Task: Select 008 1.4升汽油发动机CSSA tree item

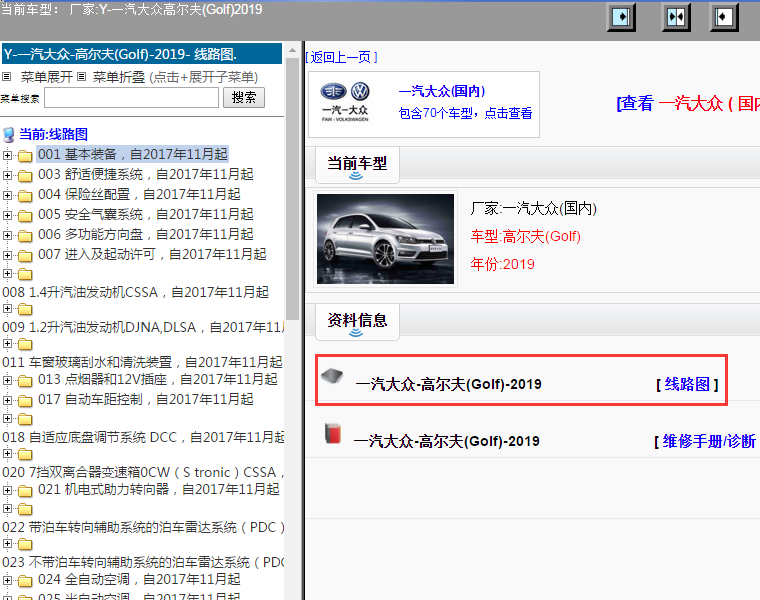Action: pyautogui.click(x=135, y=293)
